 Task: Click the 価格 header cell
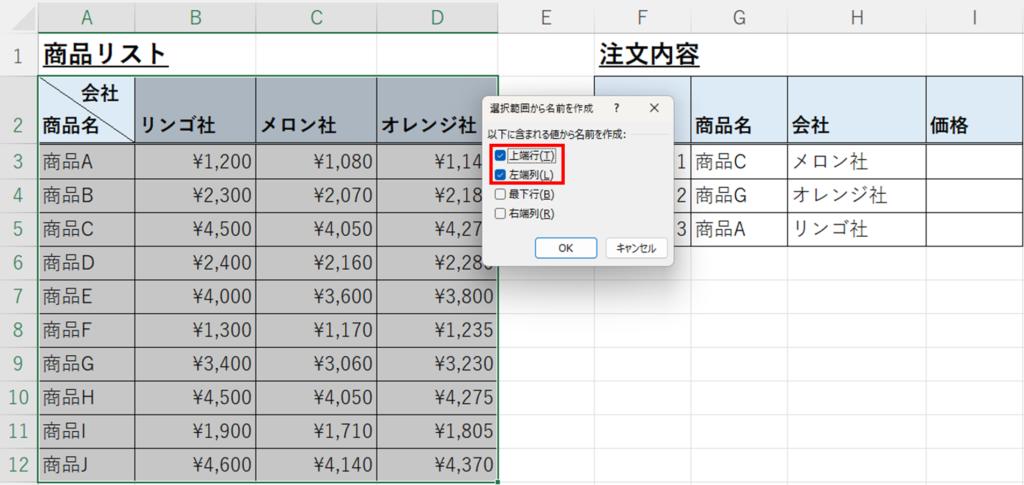(x=974, y=125)
